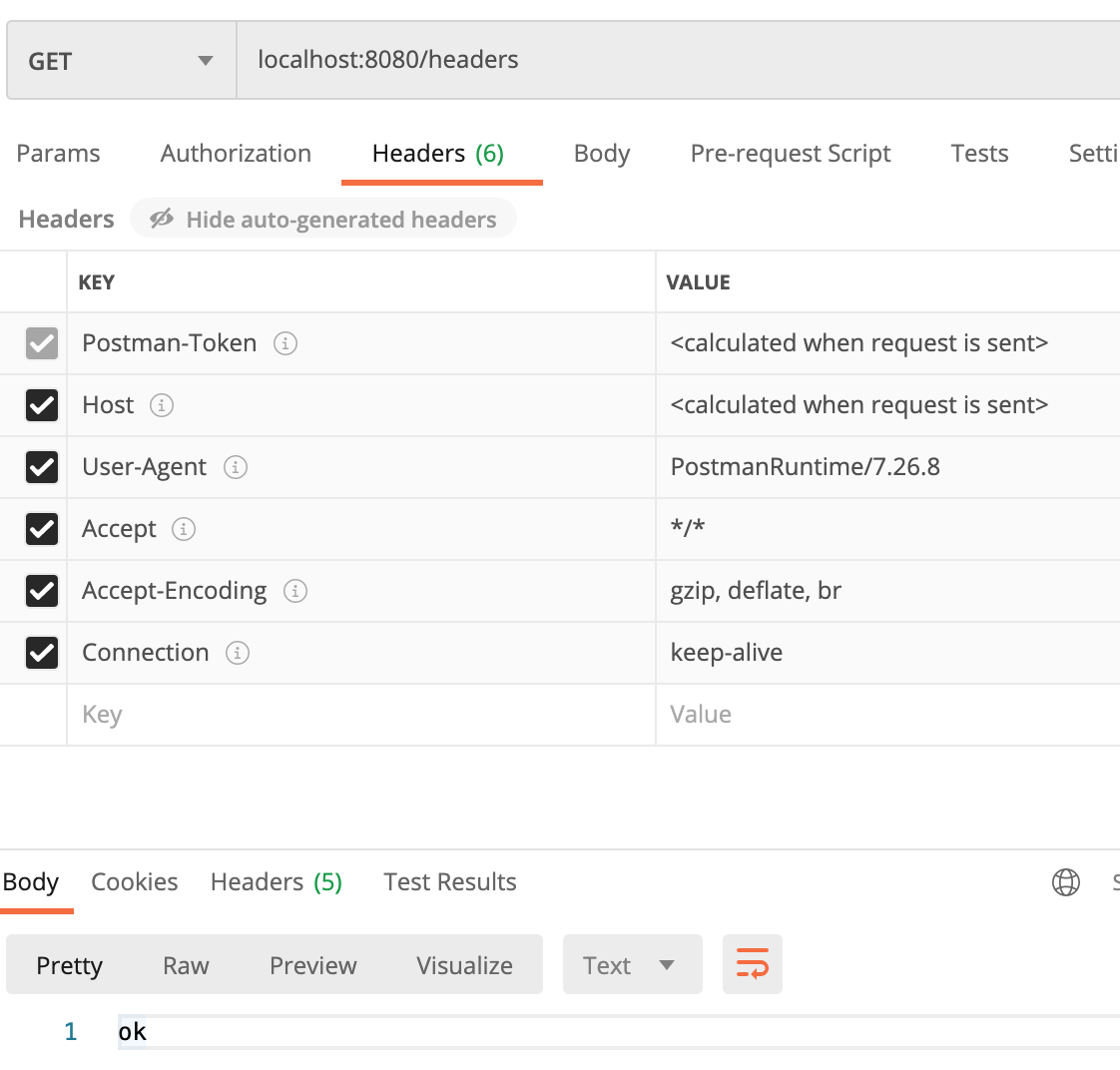Click info icon beside Connection header
1120x1070 pixels.
(238, 653)
